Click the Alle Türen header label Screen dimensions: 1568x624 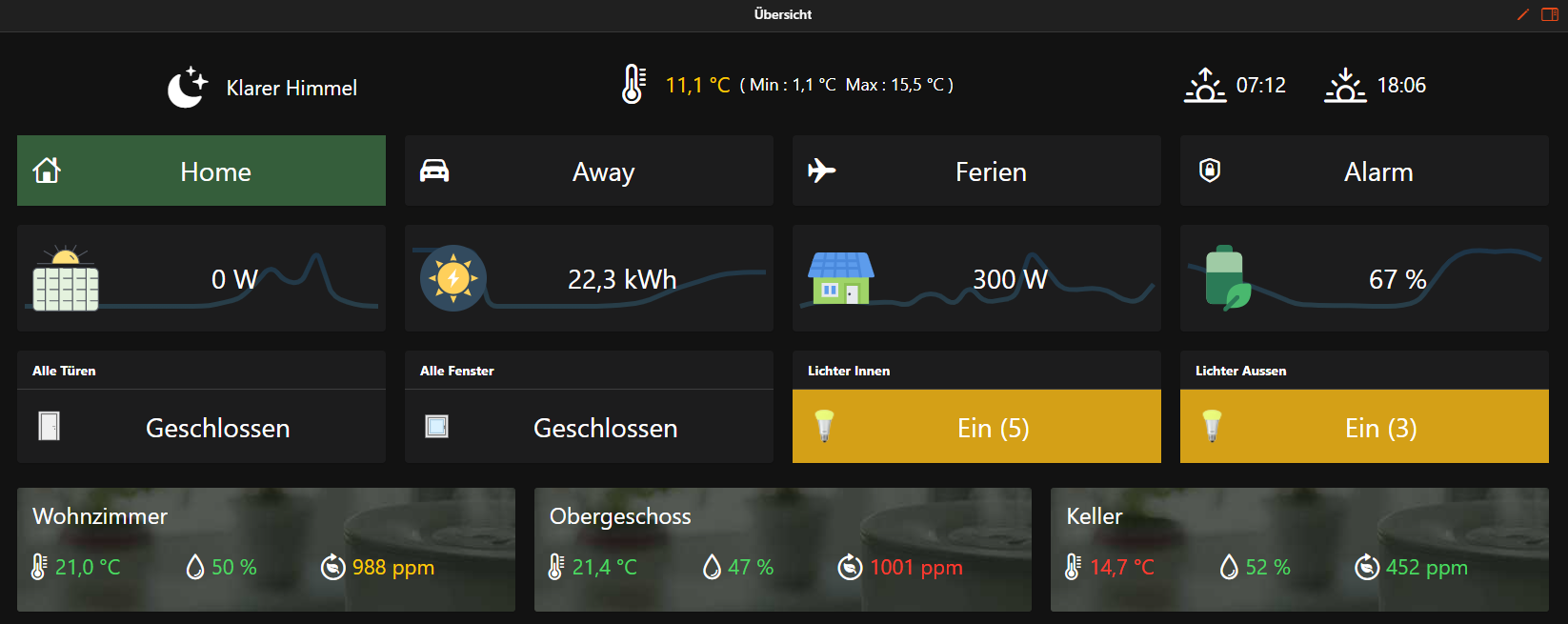[x=64, y=371]
